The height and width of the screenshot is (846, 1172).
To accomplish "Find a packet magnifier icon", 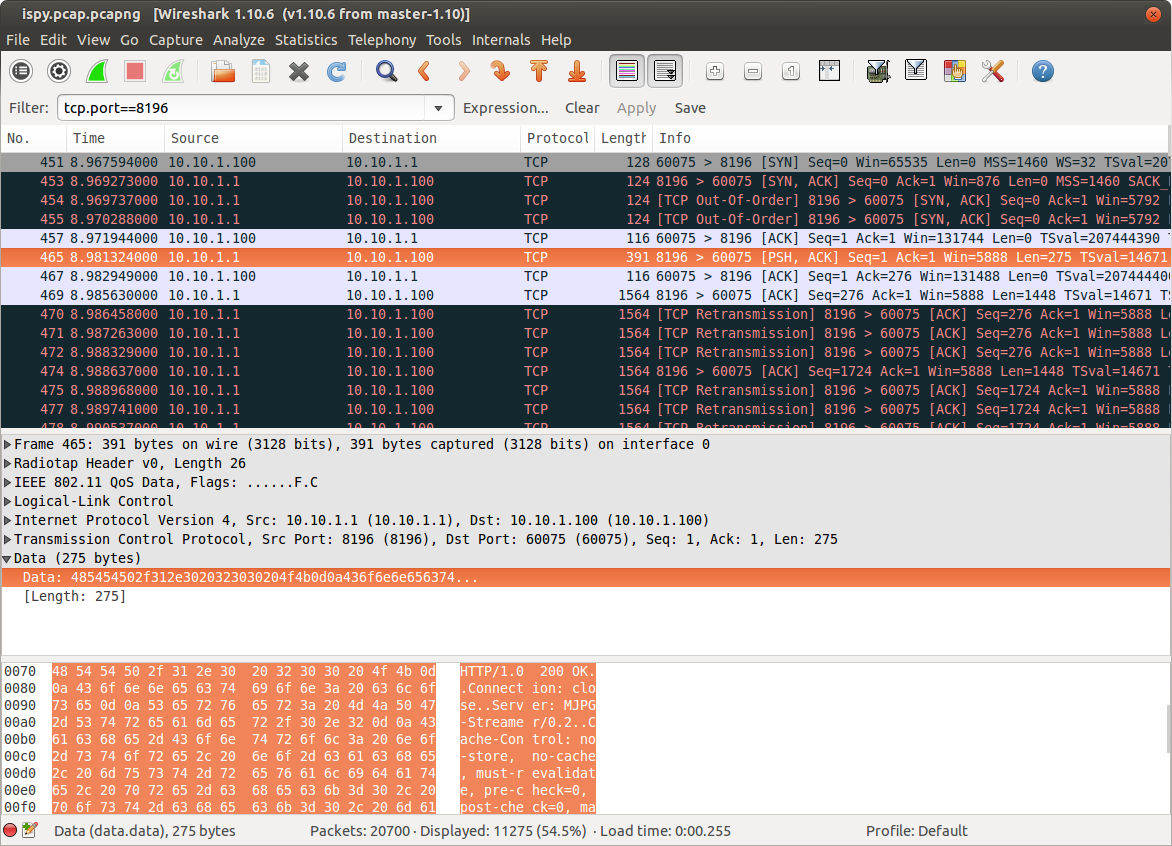I will 386,71.
